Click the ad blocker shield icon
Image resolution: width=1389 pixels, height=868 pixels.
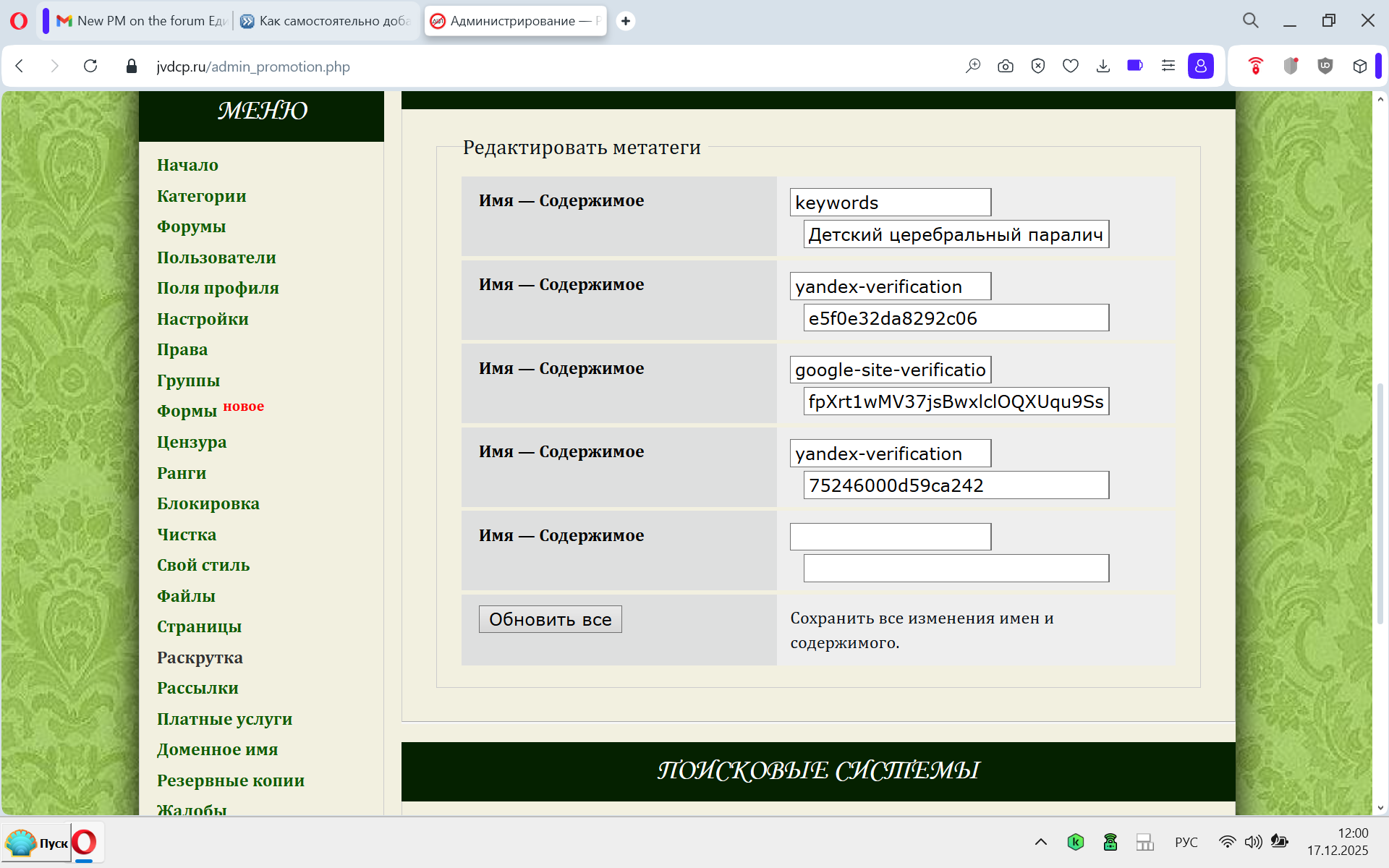[1037, 66]
